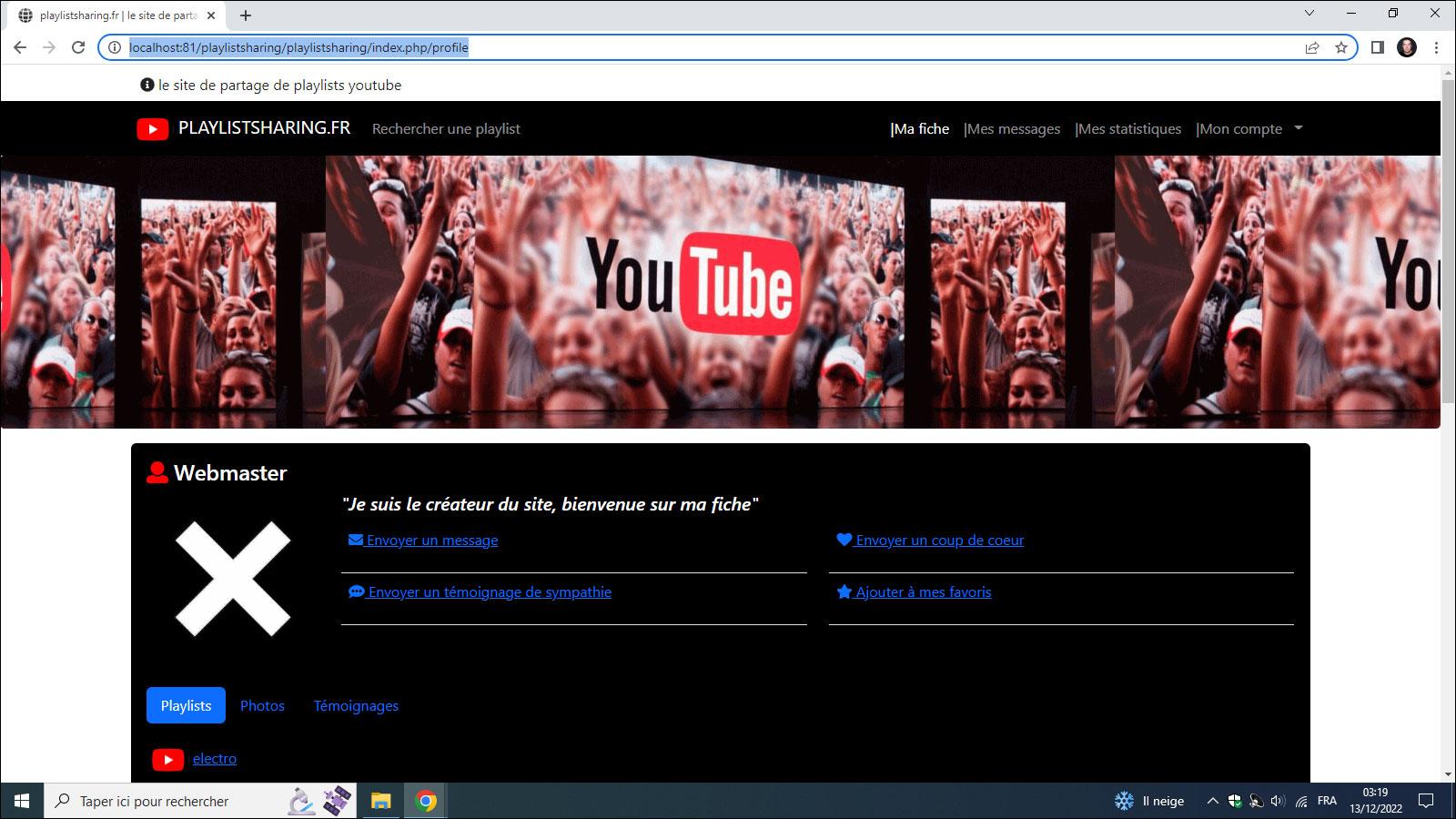Viewport: 1456px width, 819px height.
Task: Switch to the Témoignages tab
Action: pos(356,705)
